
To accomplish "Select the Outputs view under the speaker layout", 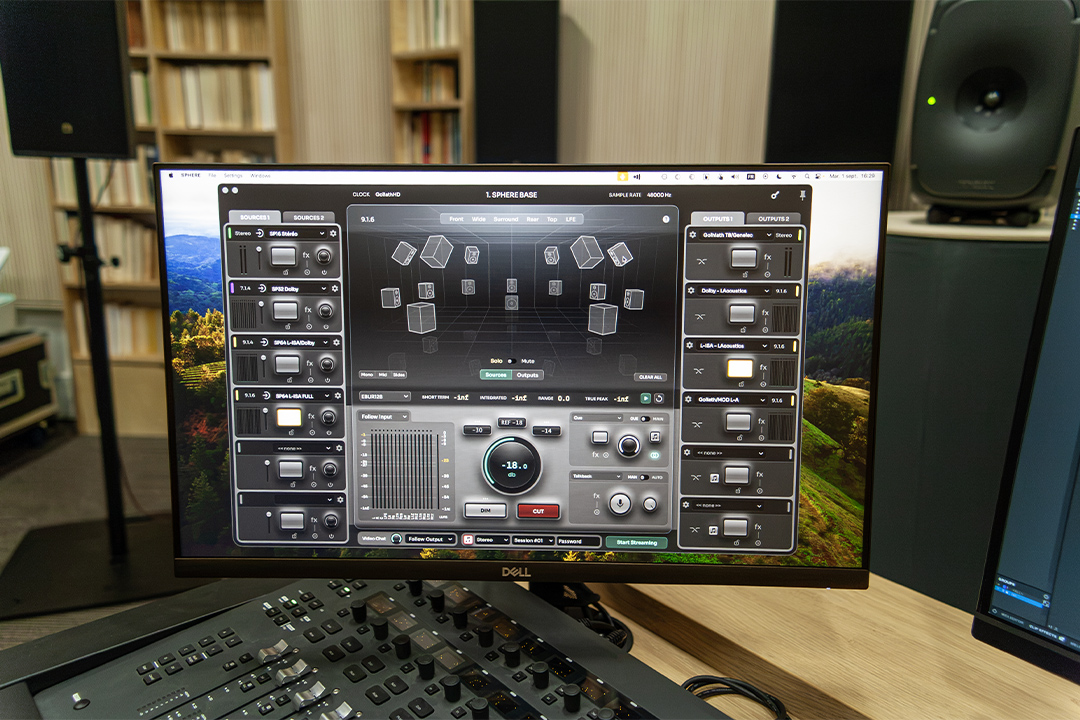I will 528,375.
